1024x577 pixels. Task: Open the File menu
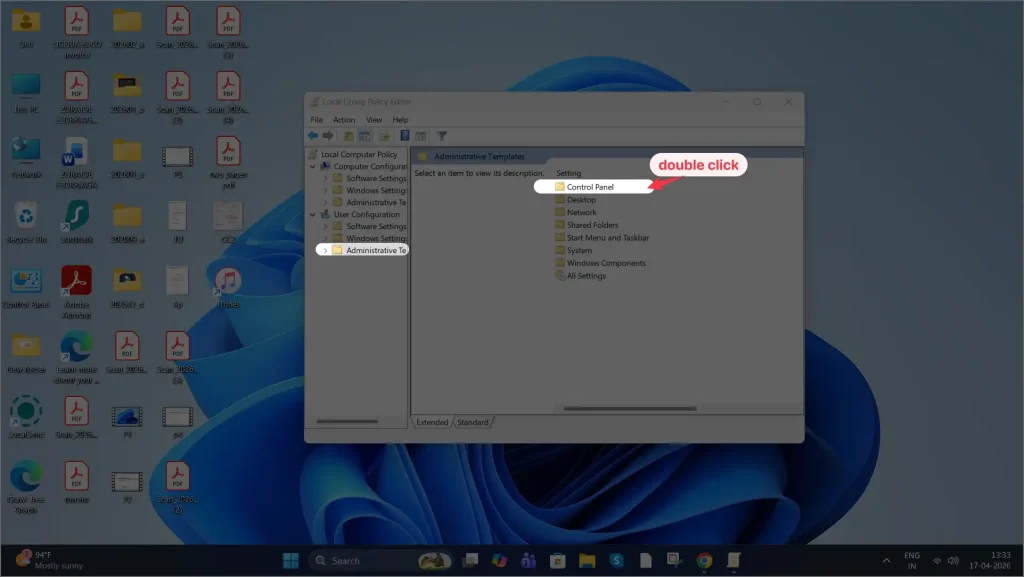pyautogui.click(x=317, y=119)
